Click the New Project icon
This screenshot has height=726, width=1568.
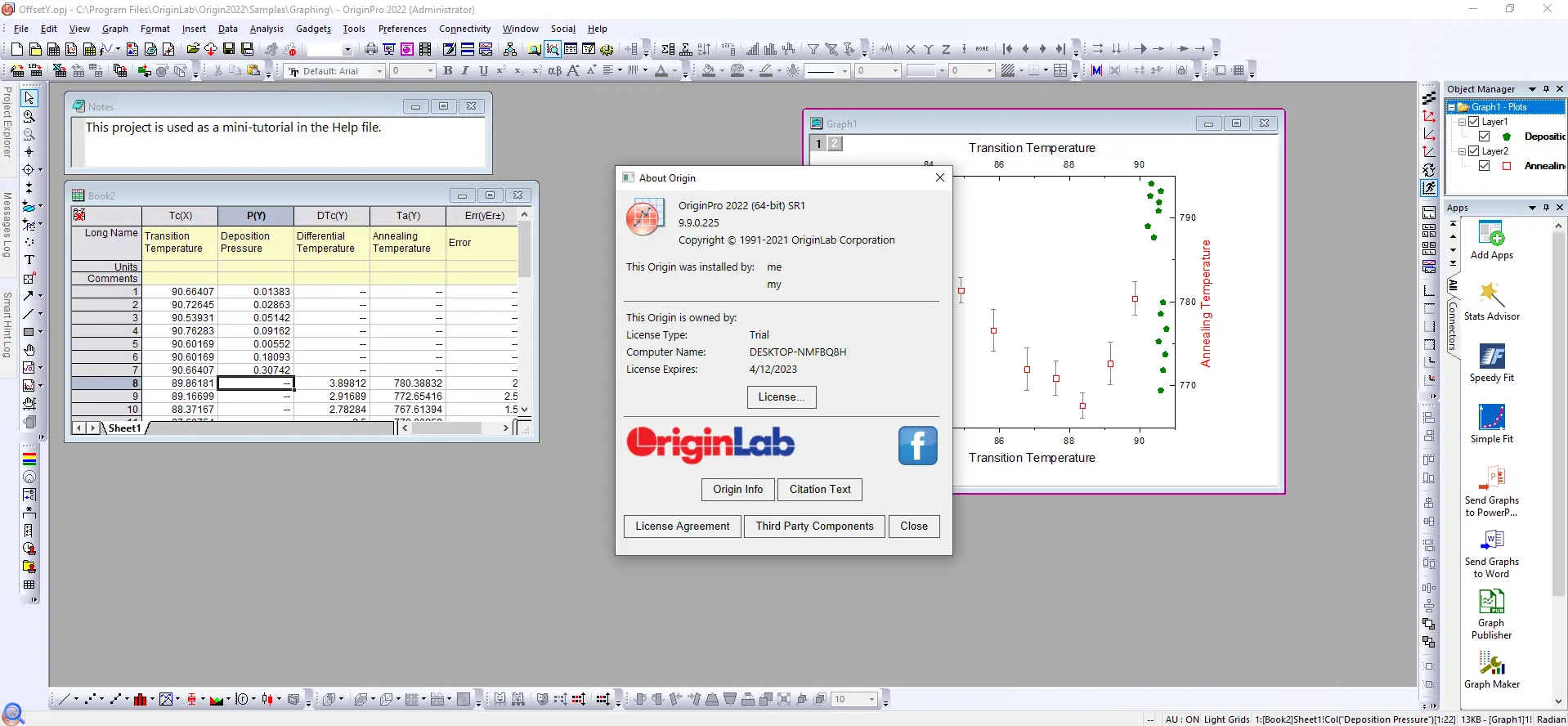pos(16,49)
